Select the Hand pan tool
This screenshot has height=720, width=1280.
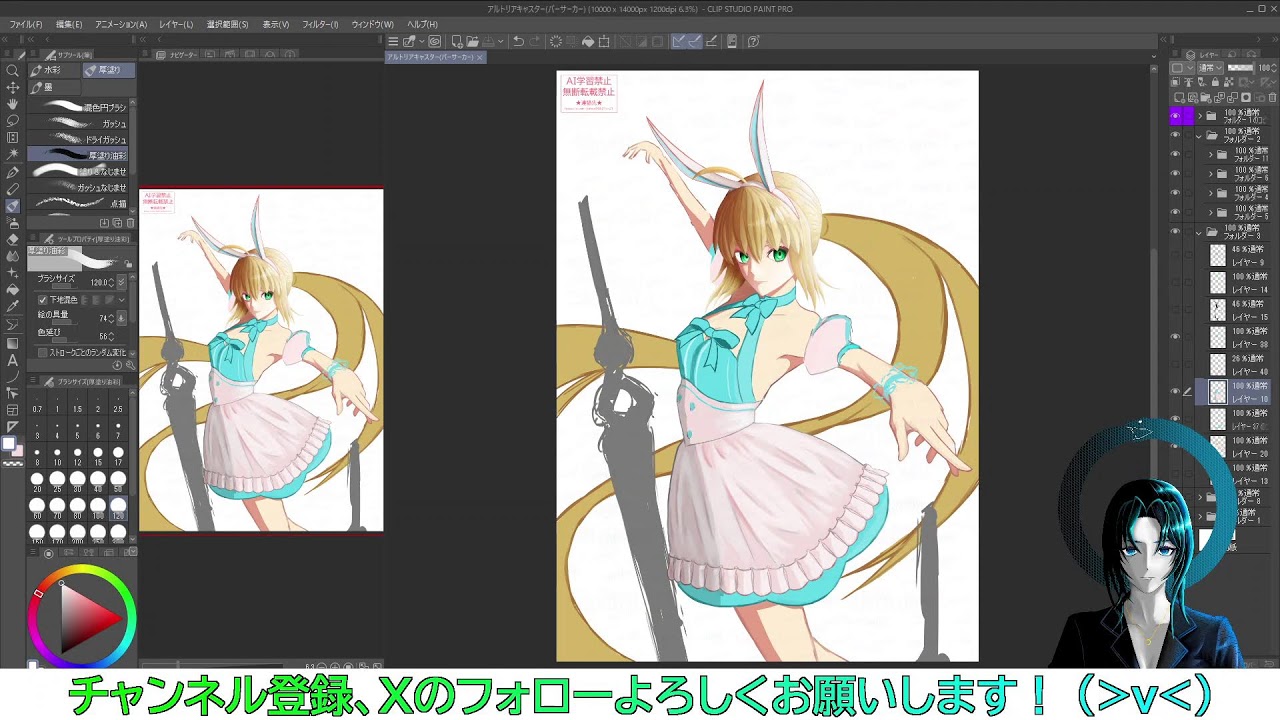click(12, 104)
